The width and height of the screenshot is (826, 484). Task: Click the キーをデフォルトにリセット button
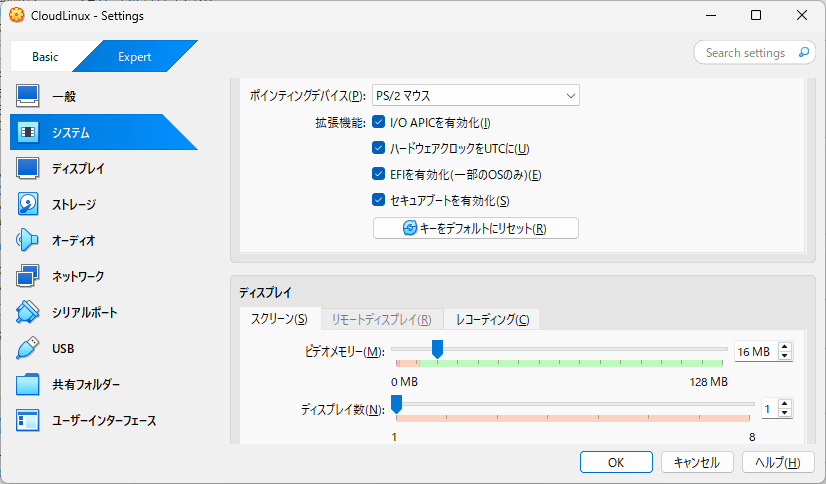476,228
